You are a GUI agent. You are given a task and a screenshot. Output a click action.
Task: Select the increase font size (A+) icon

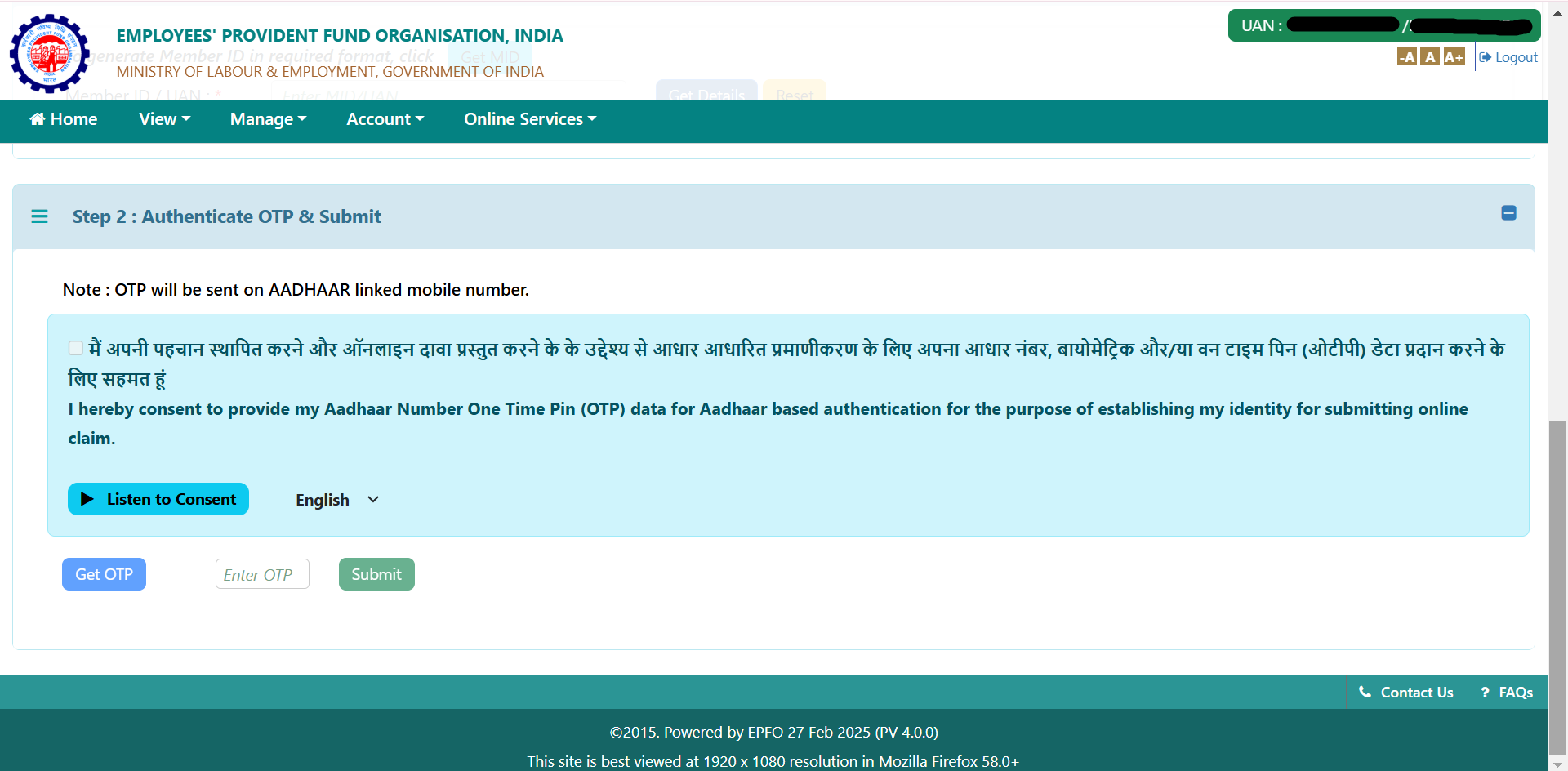[1454, 56]
